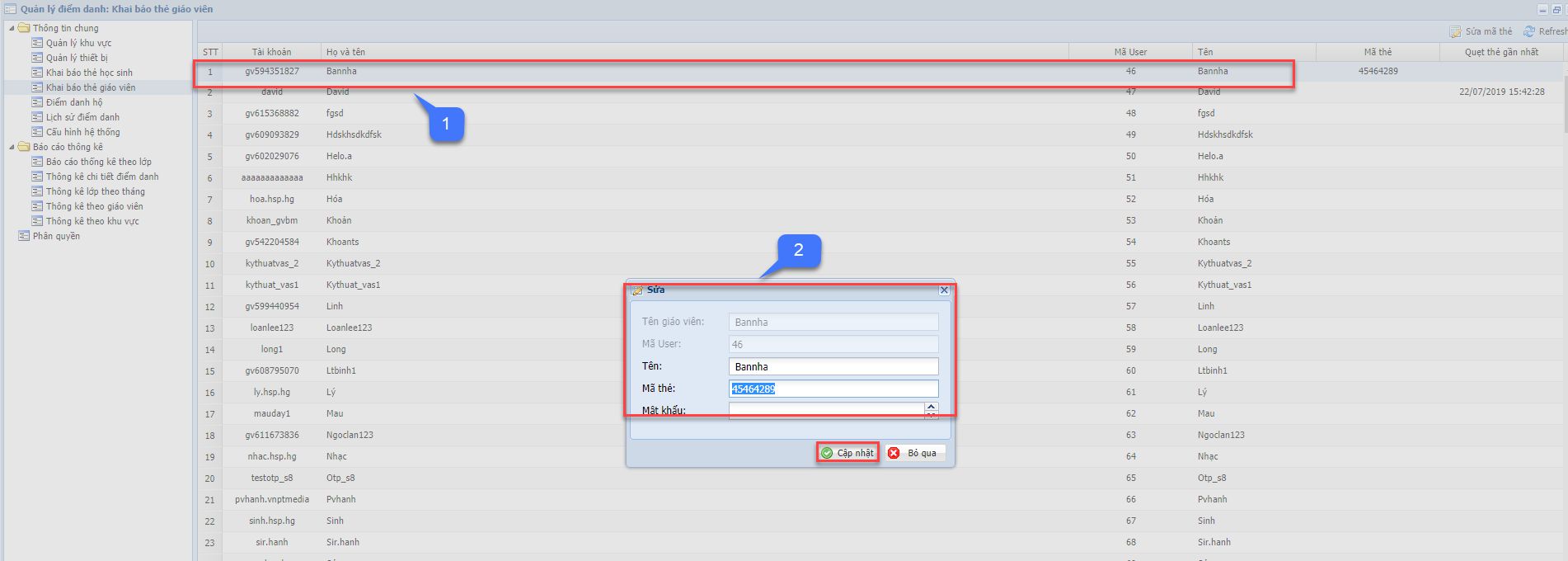Click the Sửa mã thẻ edit icon

click(x=1456, y=31)
